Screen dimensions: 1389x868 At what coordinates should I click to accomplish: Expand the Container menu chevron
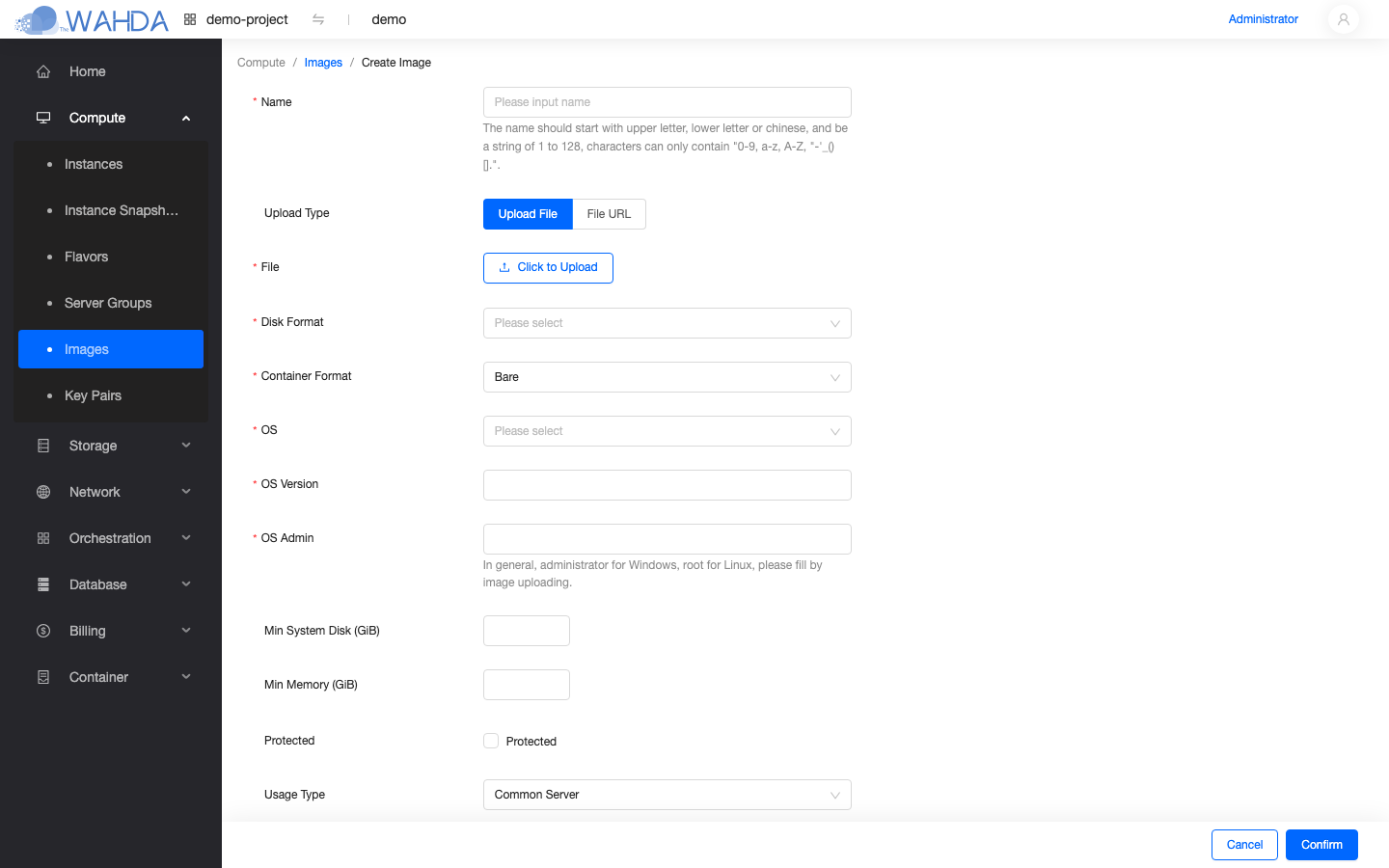click(186, 677)
